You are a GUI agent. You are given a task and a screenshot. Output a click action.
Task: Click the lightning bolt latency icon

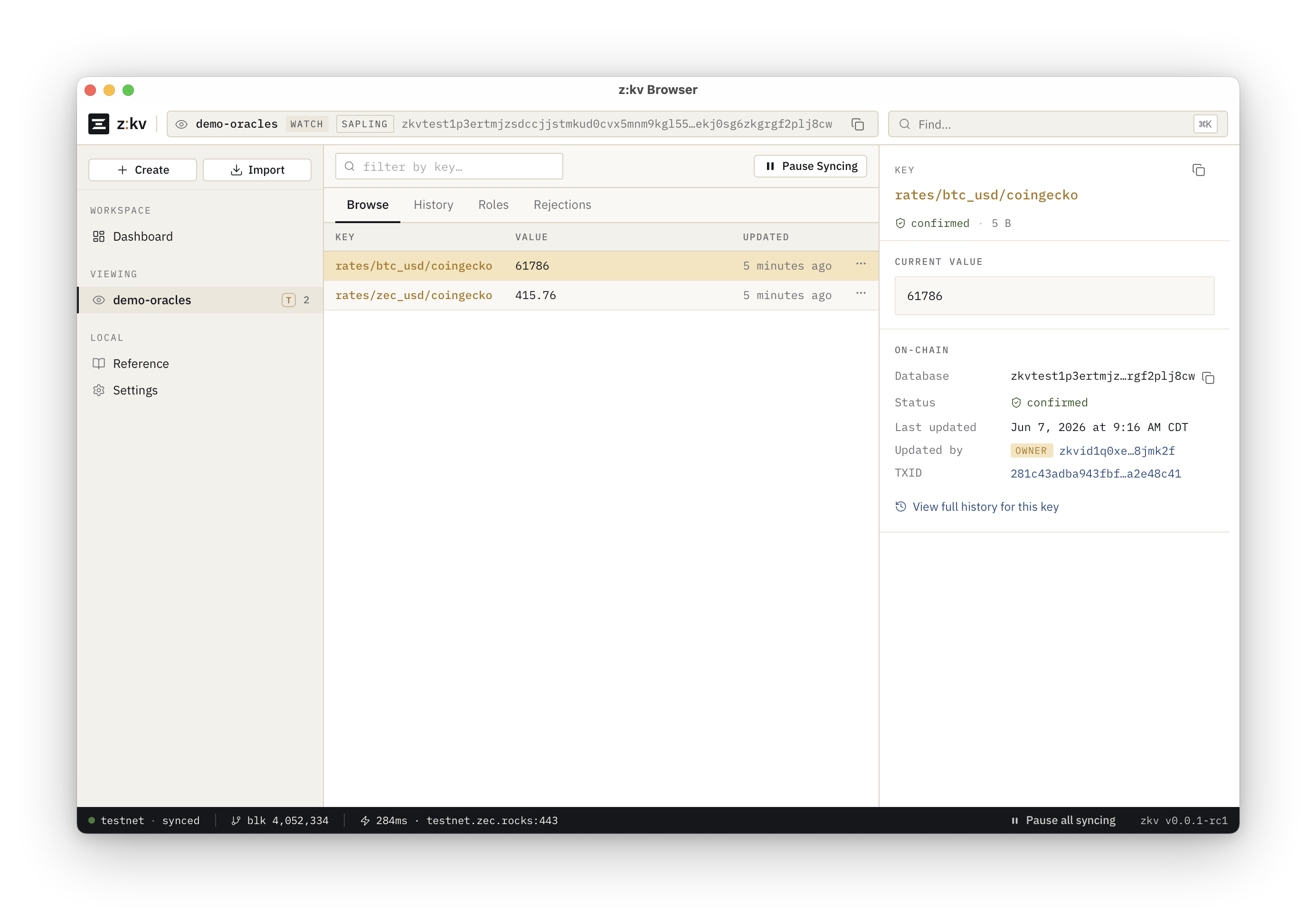click(365, 820)
